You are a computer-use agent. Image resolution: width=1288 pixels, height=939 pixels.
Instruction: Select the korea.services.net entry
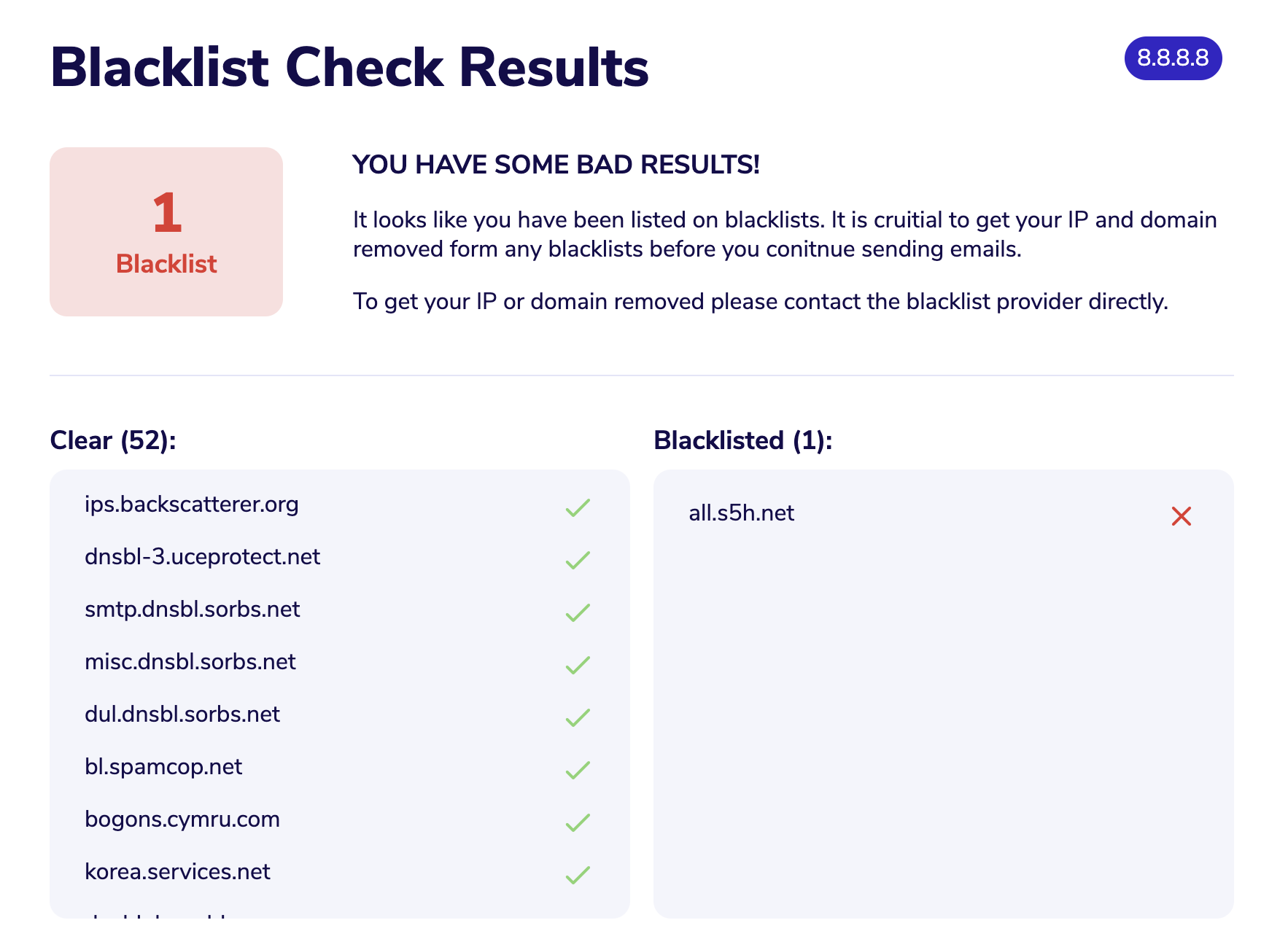177,872
